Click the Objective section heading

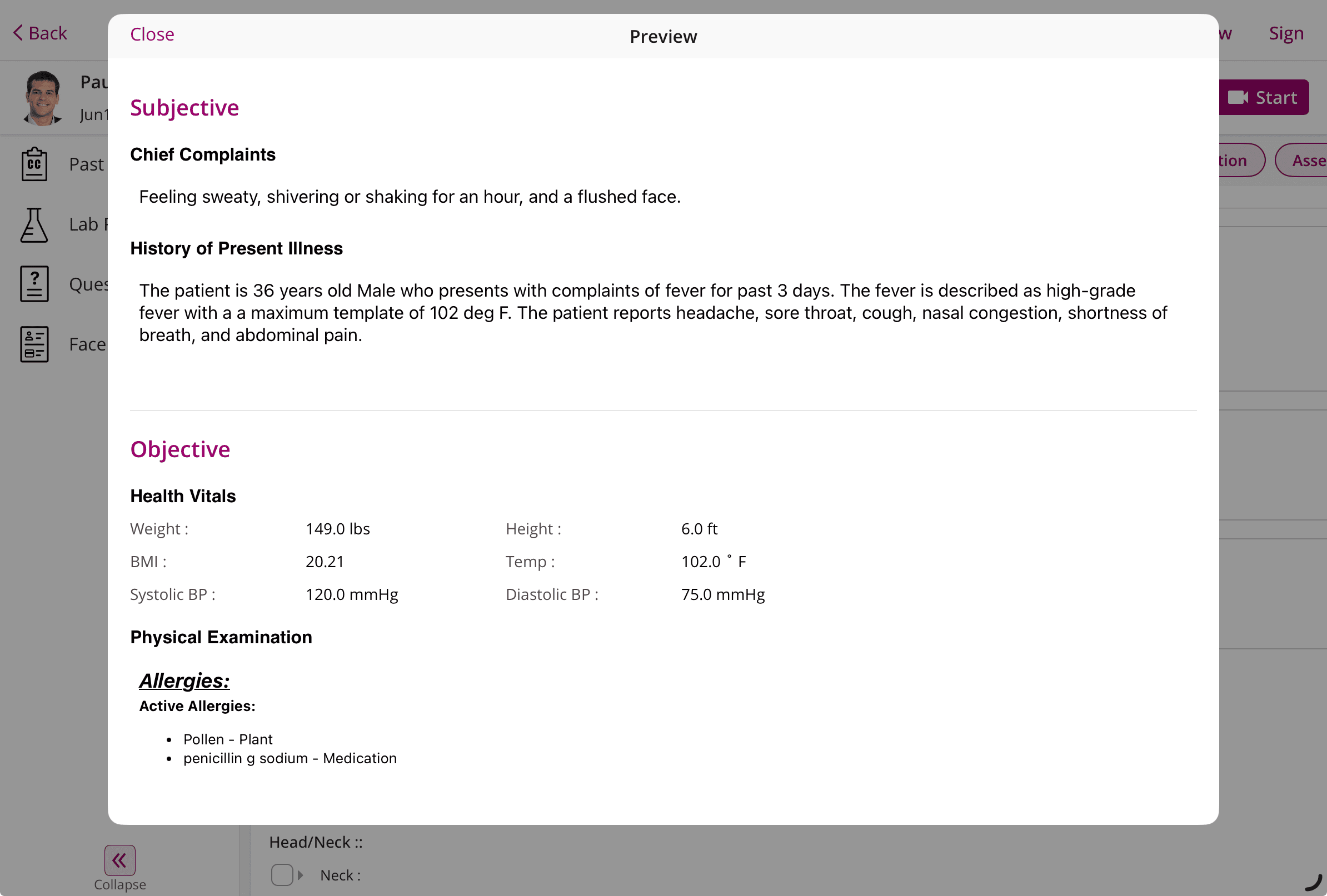(180, 450)
